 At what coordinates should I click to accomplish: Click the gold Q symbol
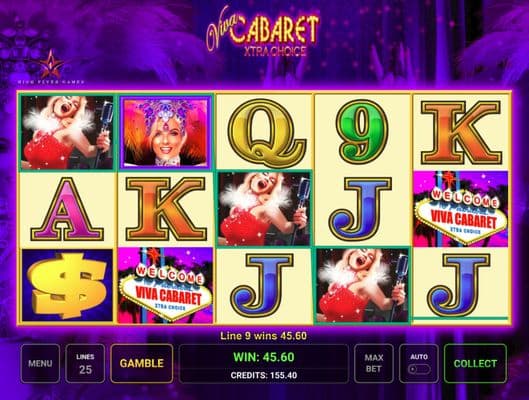tap(267, 133)
